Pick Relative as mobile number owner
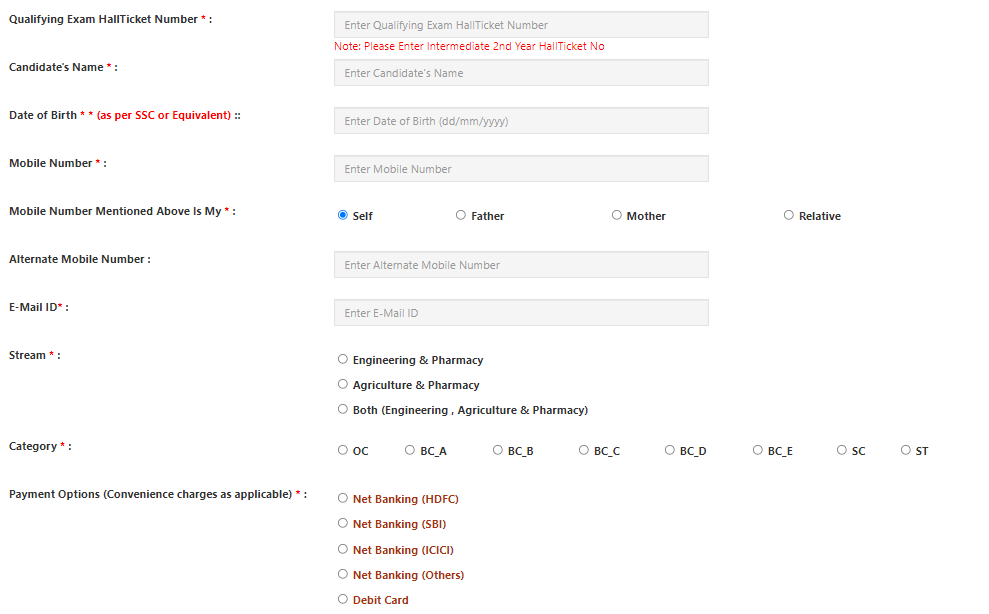Viewport: 989px width, 614px height. (788, 215)
